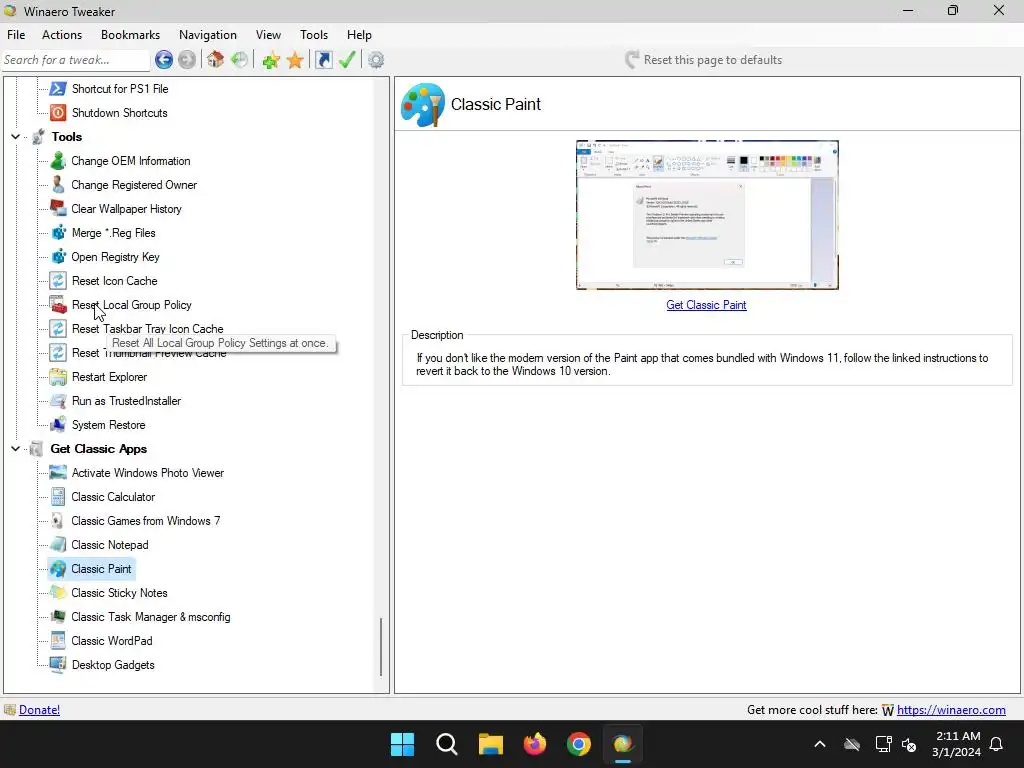Click the green checkmark toolbar icon
This screenshot has width=1024, height=768.
(x=347, y=60)
